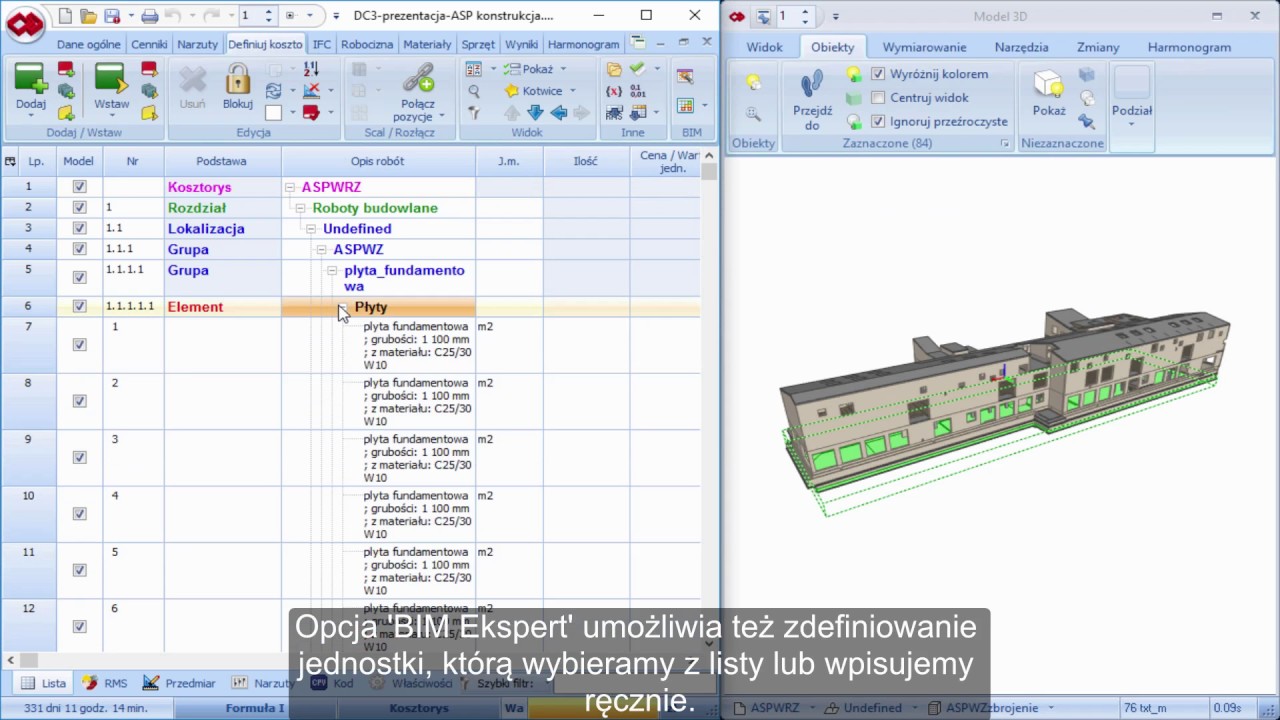The image size is (1280, 720).
Task: Click the Opis robót column header
Action: [378, 161]
